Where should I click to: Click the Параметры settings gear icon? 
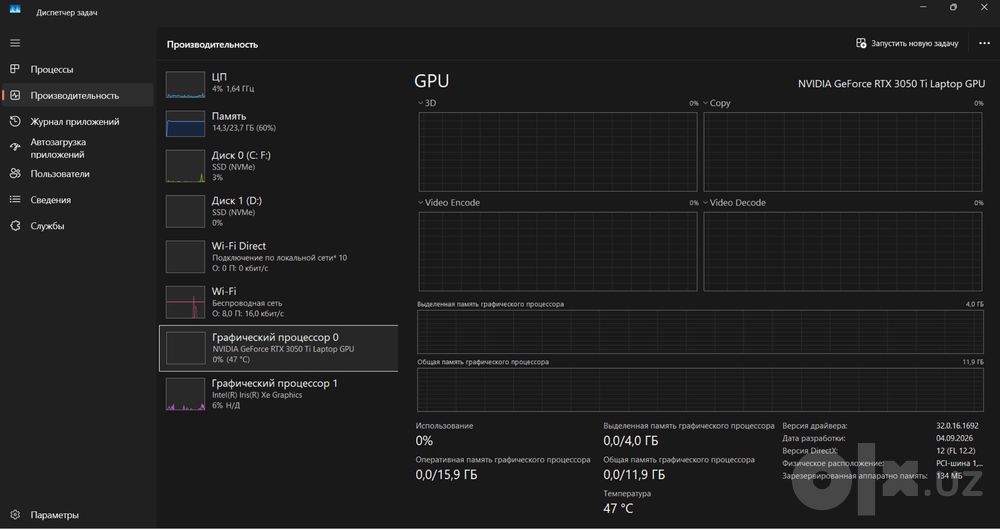coord(15,514)
